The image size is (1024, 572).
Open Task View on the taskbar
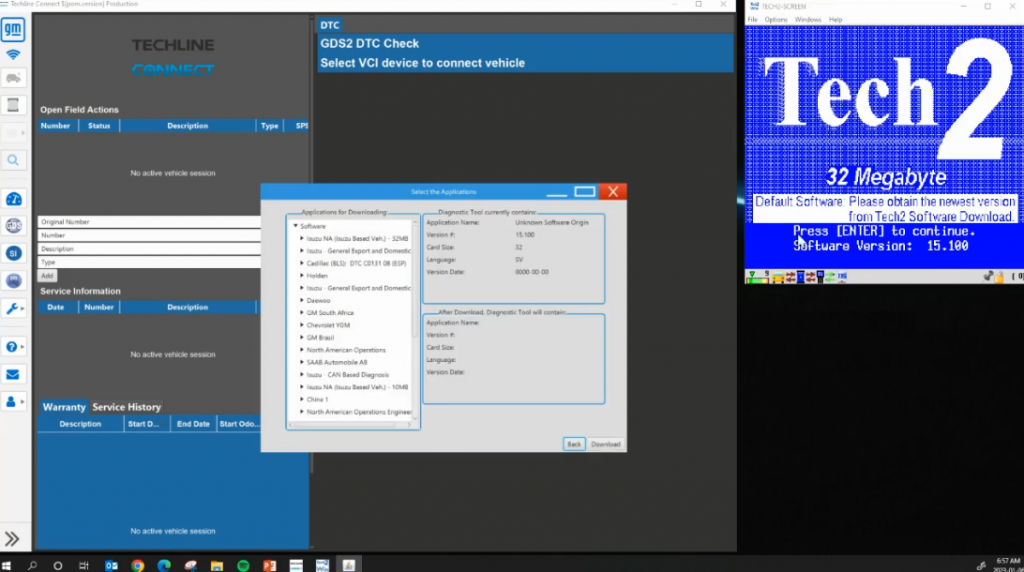pyautogui.click(x=84, y=565)
